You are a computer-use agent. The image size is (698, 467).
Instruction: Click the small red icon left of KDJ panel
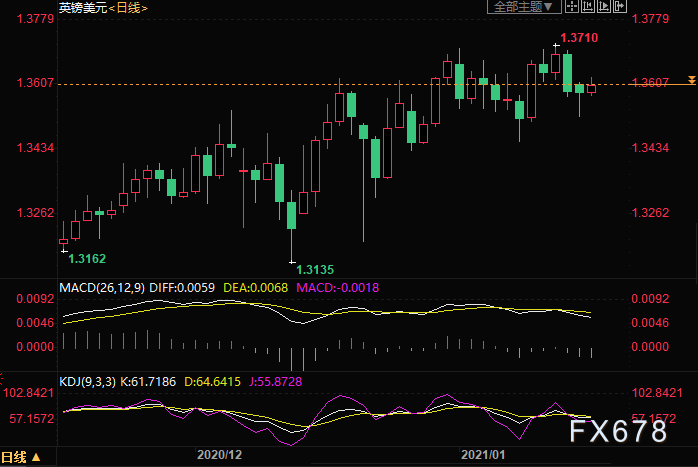pos(3,378)
